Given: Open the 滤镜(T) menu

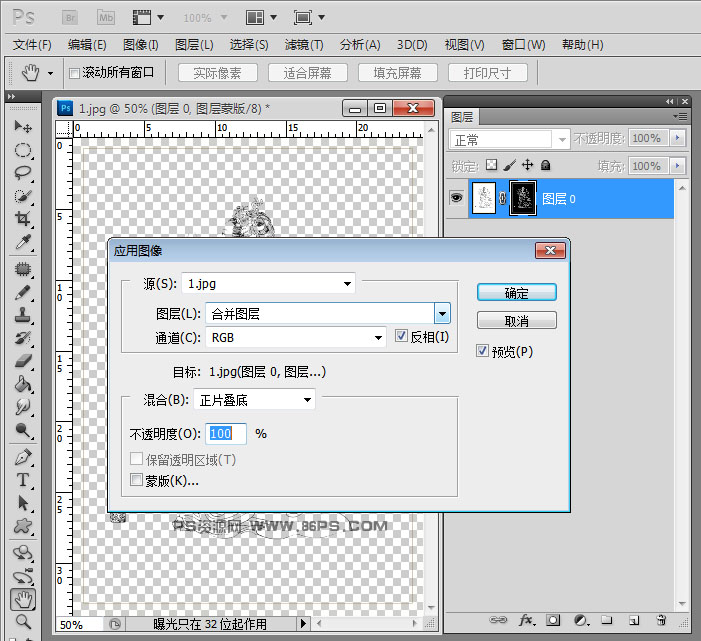Looking at the screenshot, I should (304, 45).
